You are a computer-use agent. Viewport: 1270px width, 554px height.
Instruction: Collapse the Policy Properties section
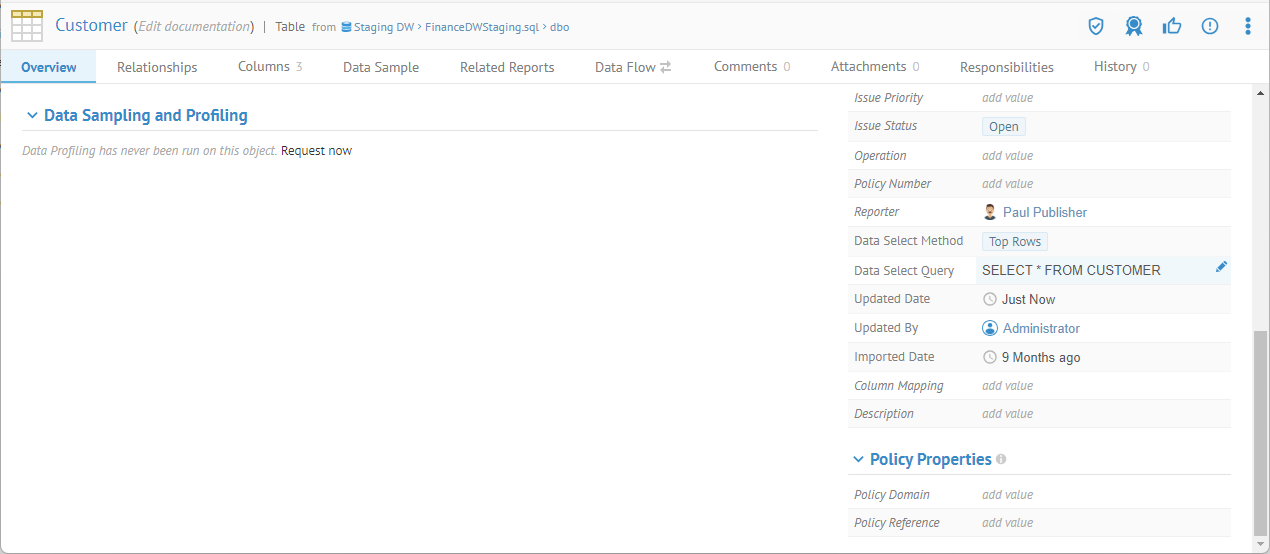click(x=858, y=460)
